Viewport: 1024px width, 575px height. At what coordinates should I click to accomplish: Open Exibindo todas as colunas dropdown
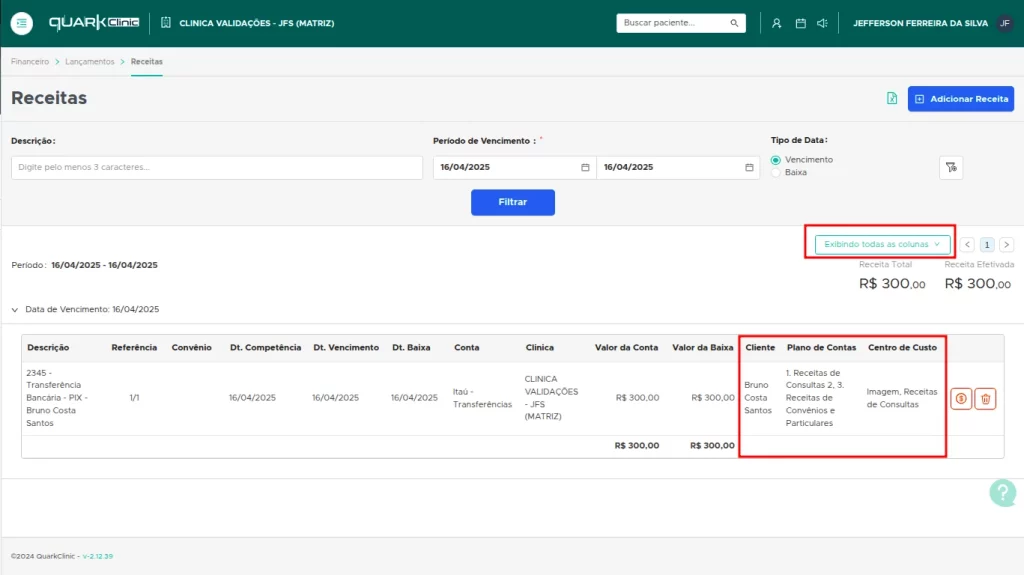click(882, 244)
